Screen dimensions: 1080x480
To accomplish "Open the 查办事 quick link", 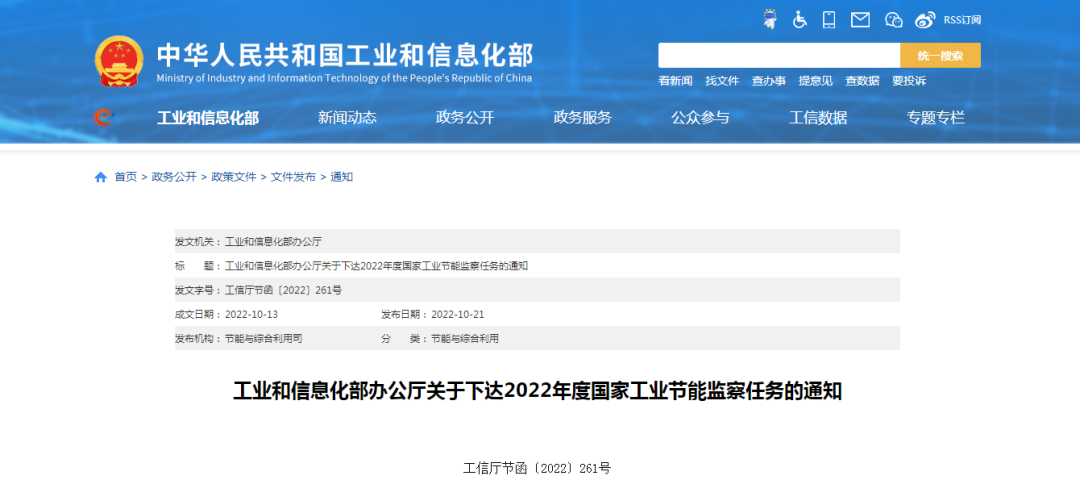I will tap(769, 81).
